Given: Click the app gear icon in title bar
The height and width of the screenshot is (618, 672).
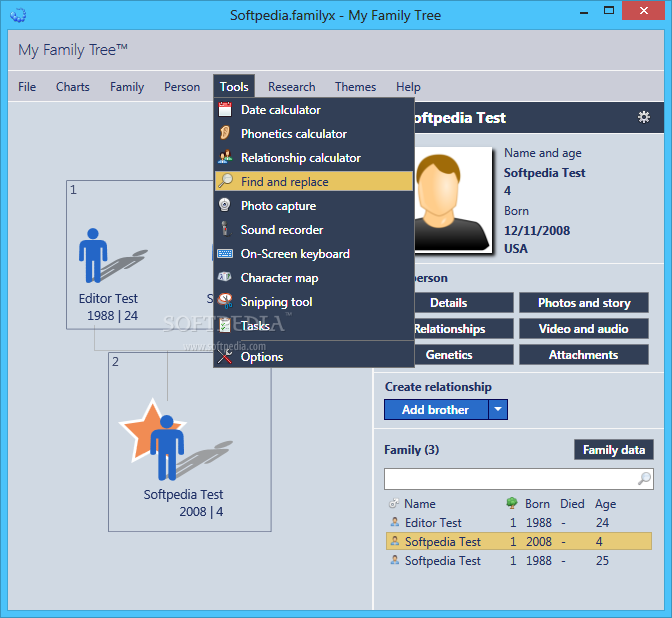Looking at the screenshot, I should point(18,15).
